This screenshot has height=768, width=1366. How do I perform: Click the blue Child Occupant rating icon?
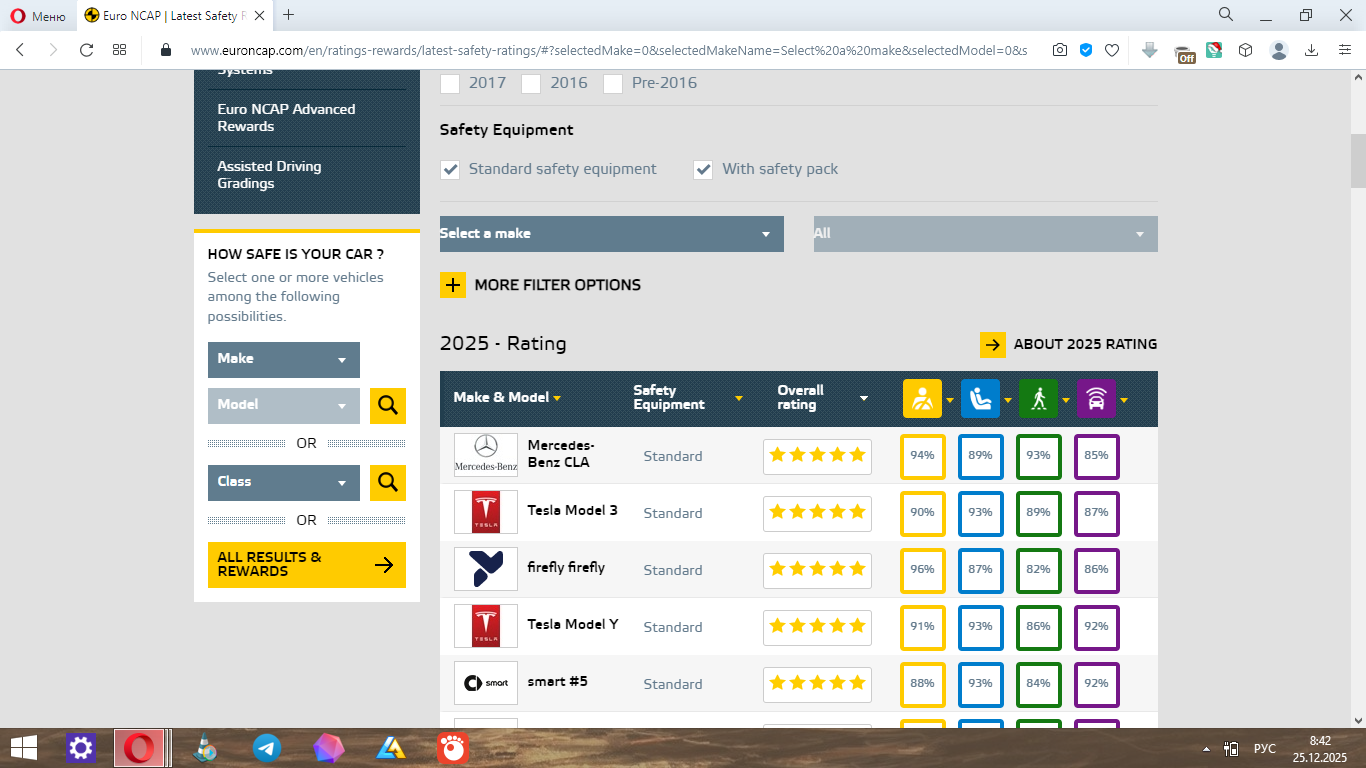[x=980, y=399]
